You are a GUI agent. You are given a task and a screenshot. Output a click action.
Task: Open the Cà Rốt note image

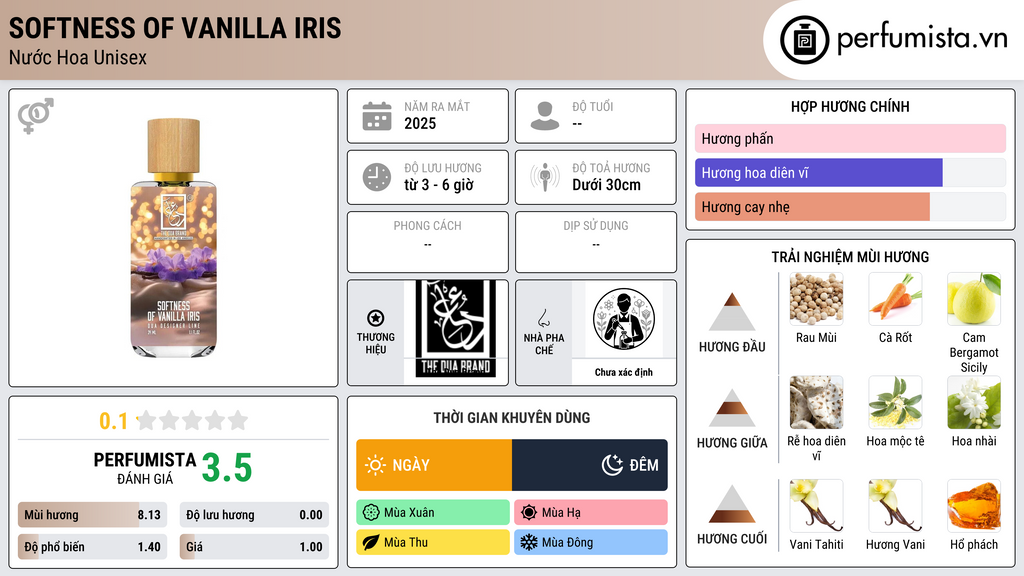tap(895, 299)
